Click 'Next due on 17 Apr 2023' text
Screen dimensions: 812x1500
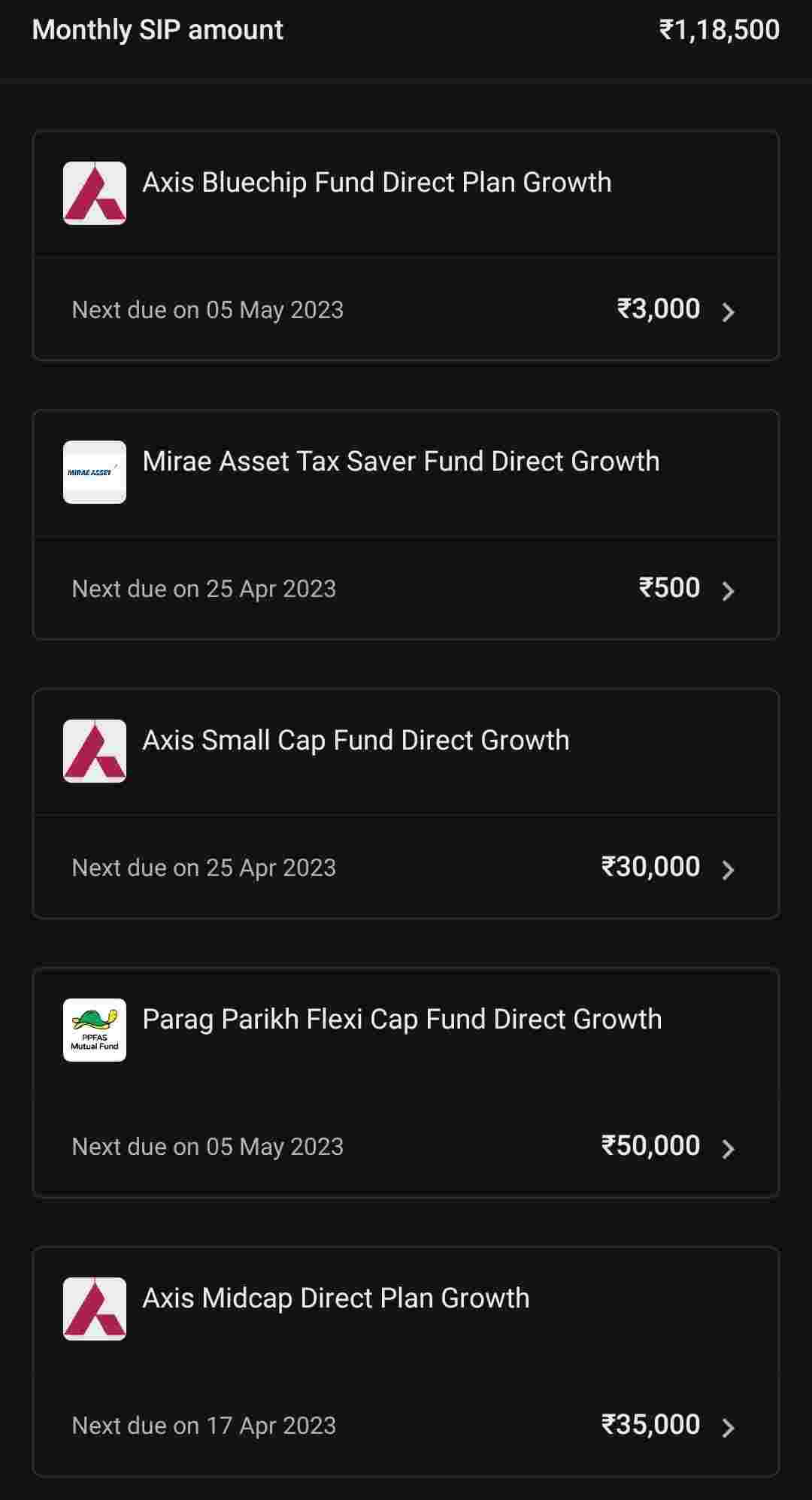204,1426
